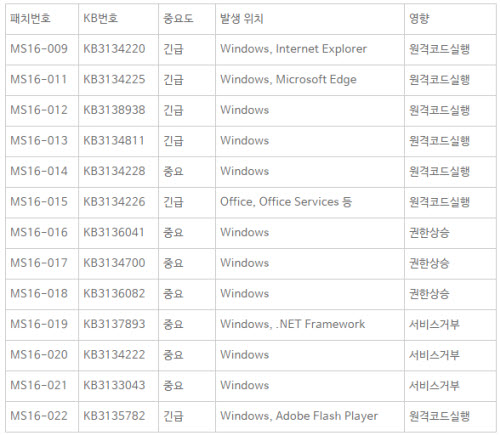
Task: Click the 발생 위치 column header
Action: pos(310,19)
